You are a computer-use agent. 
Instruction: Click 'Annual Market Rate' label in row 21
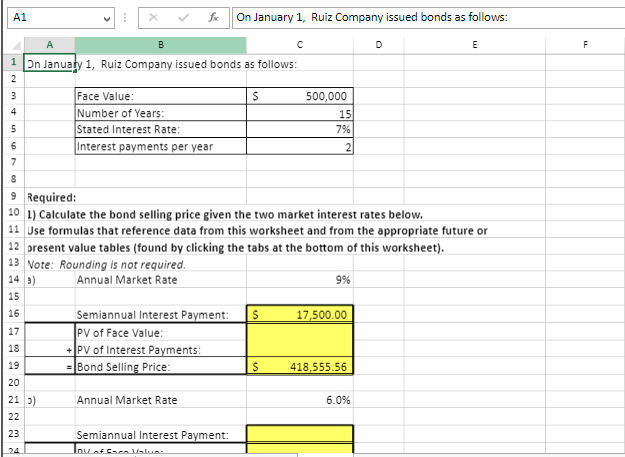(127, 400)
